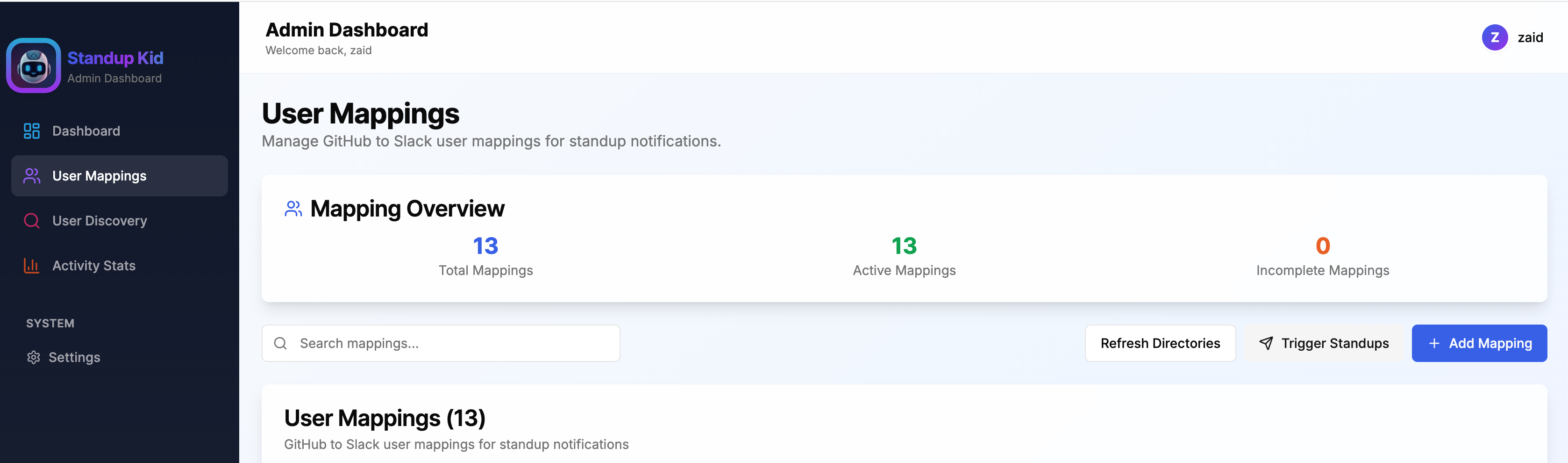Viewport: 1568px width, 463px height.
Task: Click the User Mappings people icon
Action: pyautogui.click(x=32, y=175)
